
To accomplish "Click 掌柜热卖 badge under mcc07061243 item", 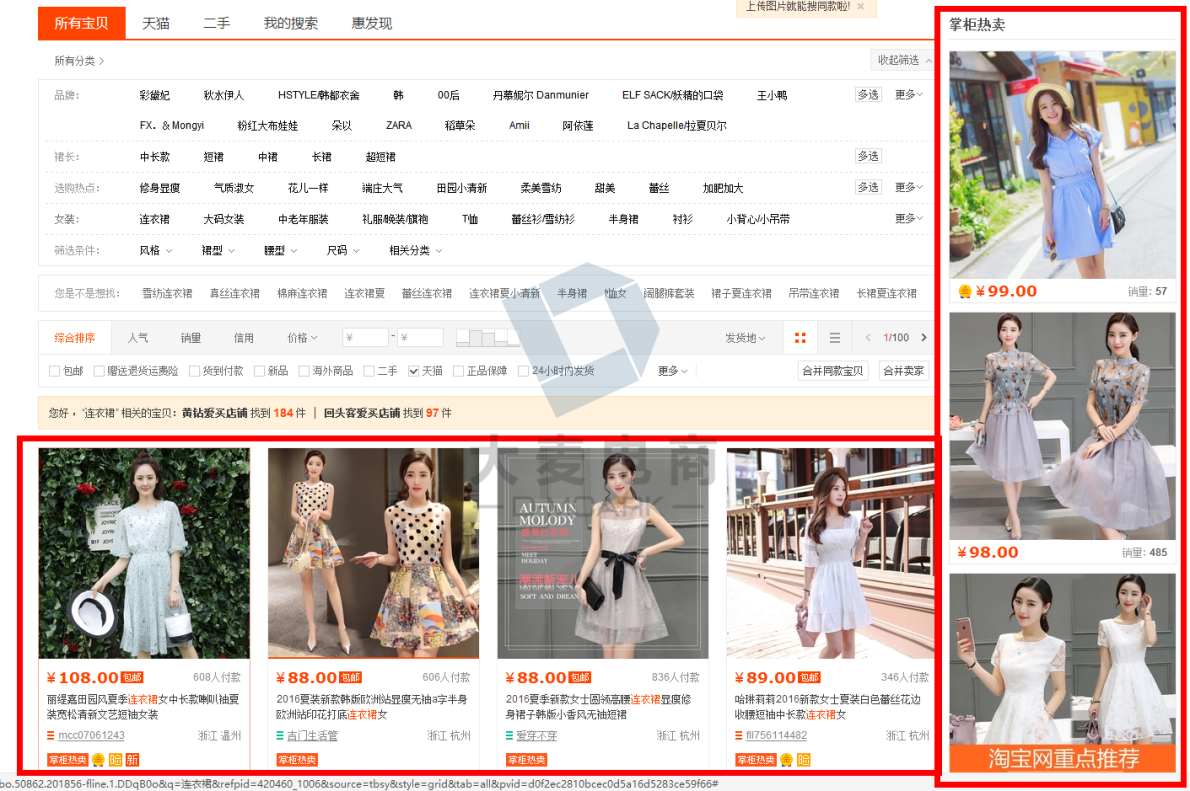I will tap(68, 760).
